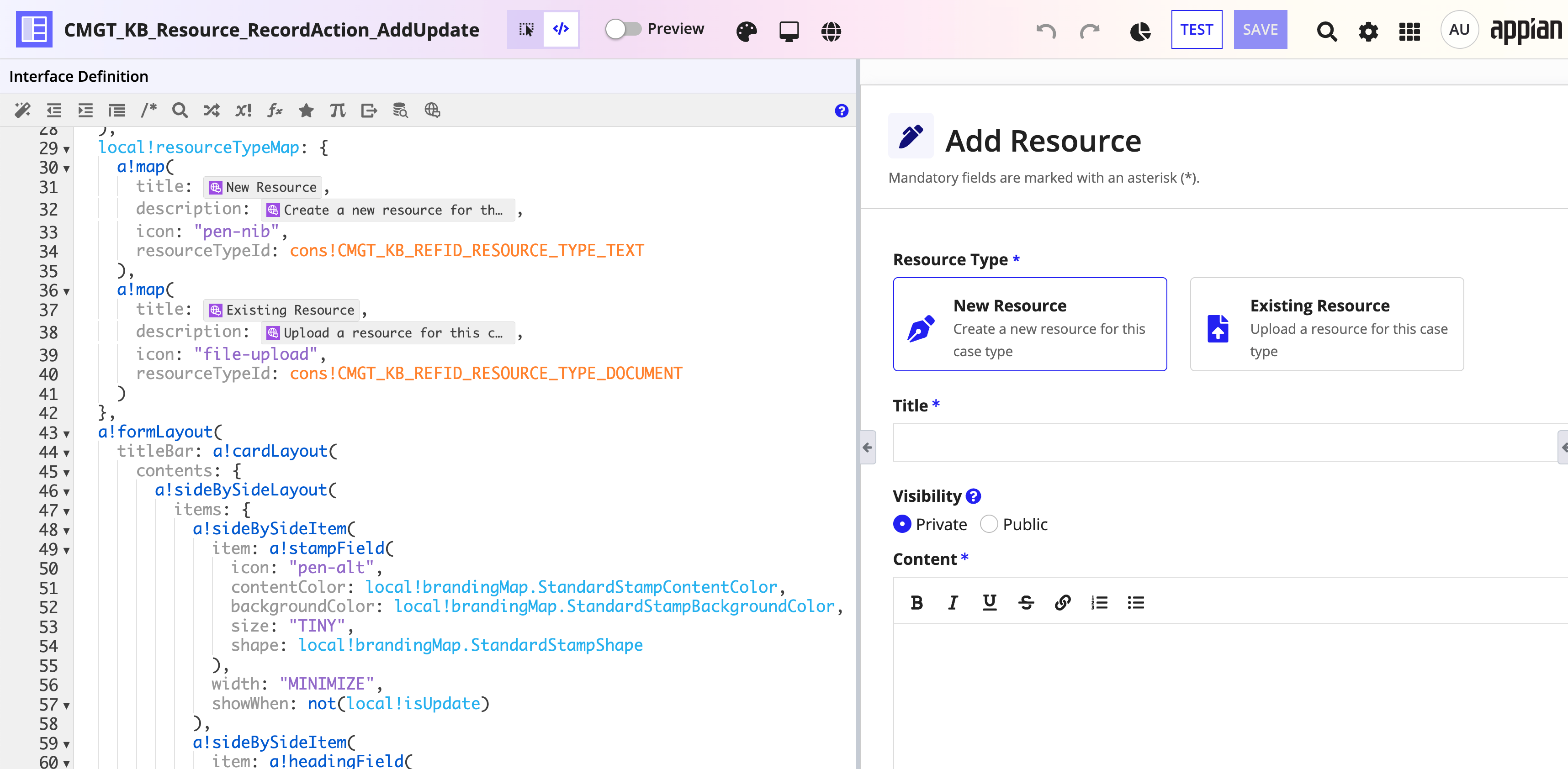Click the 'Upload a resource' description chip
This screenshot has width=1568, height=769.
coord(388,333)
